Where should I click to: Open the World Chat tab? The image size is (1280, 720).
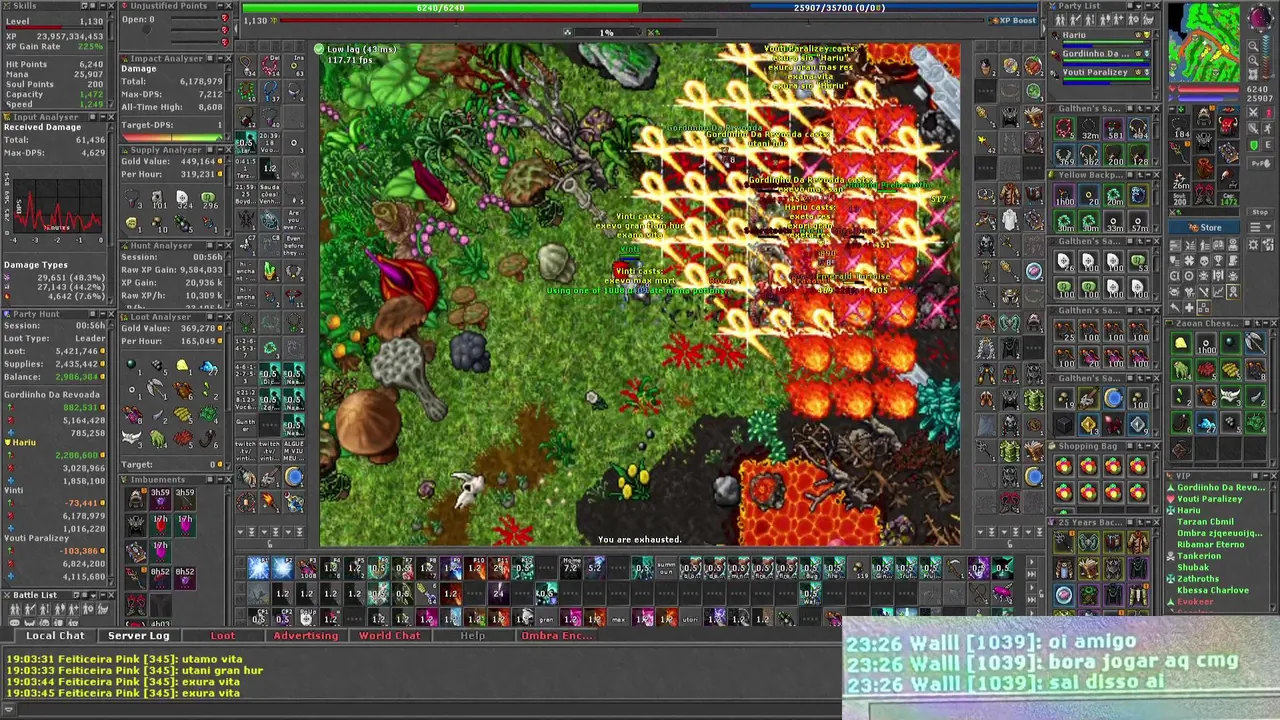(390, 636)
